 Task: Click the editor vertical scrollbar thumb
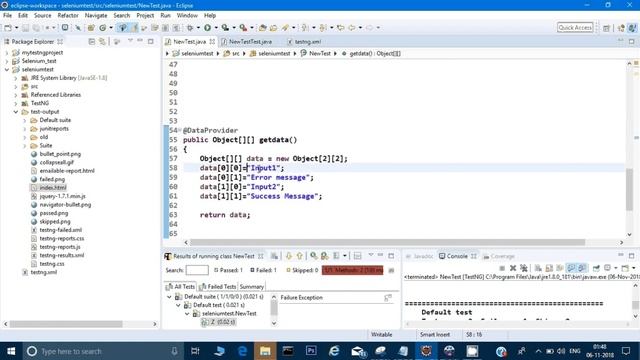(629, 189)
